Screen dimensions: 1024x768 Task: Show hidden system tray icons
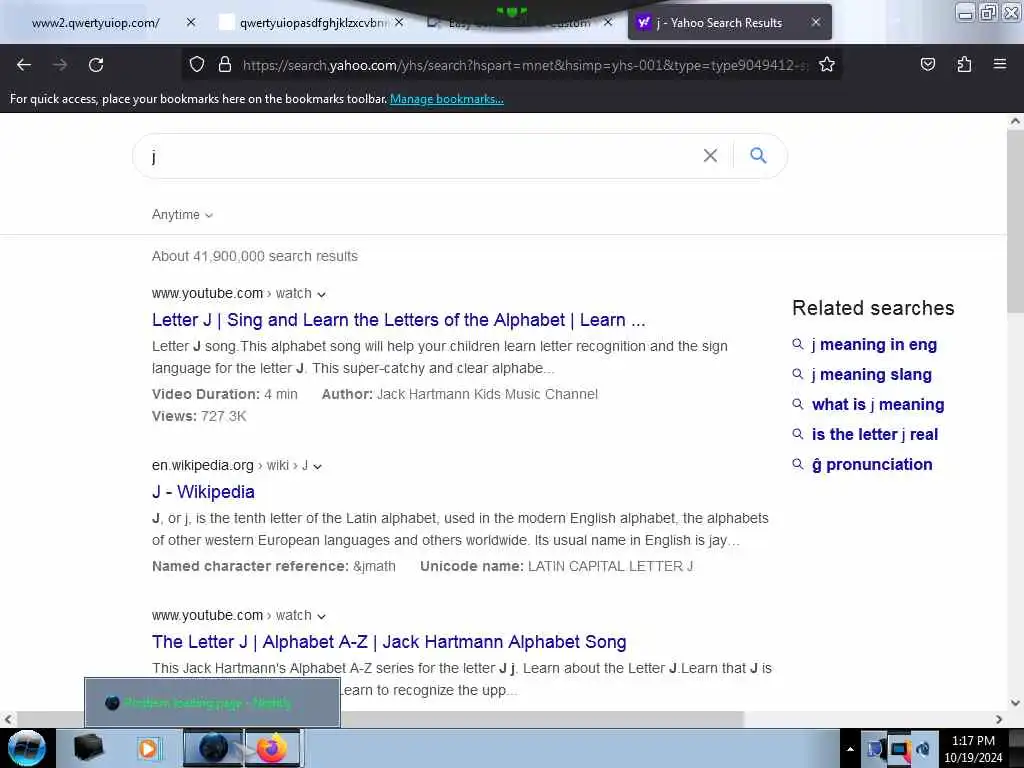tap(850, 749)
